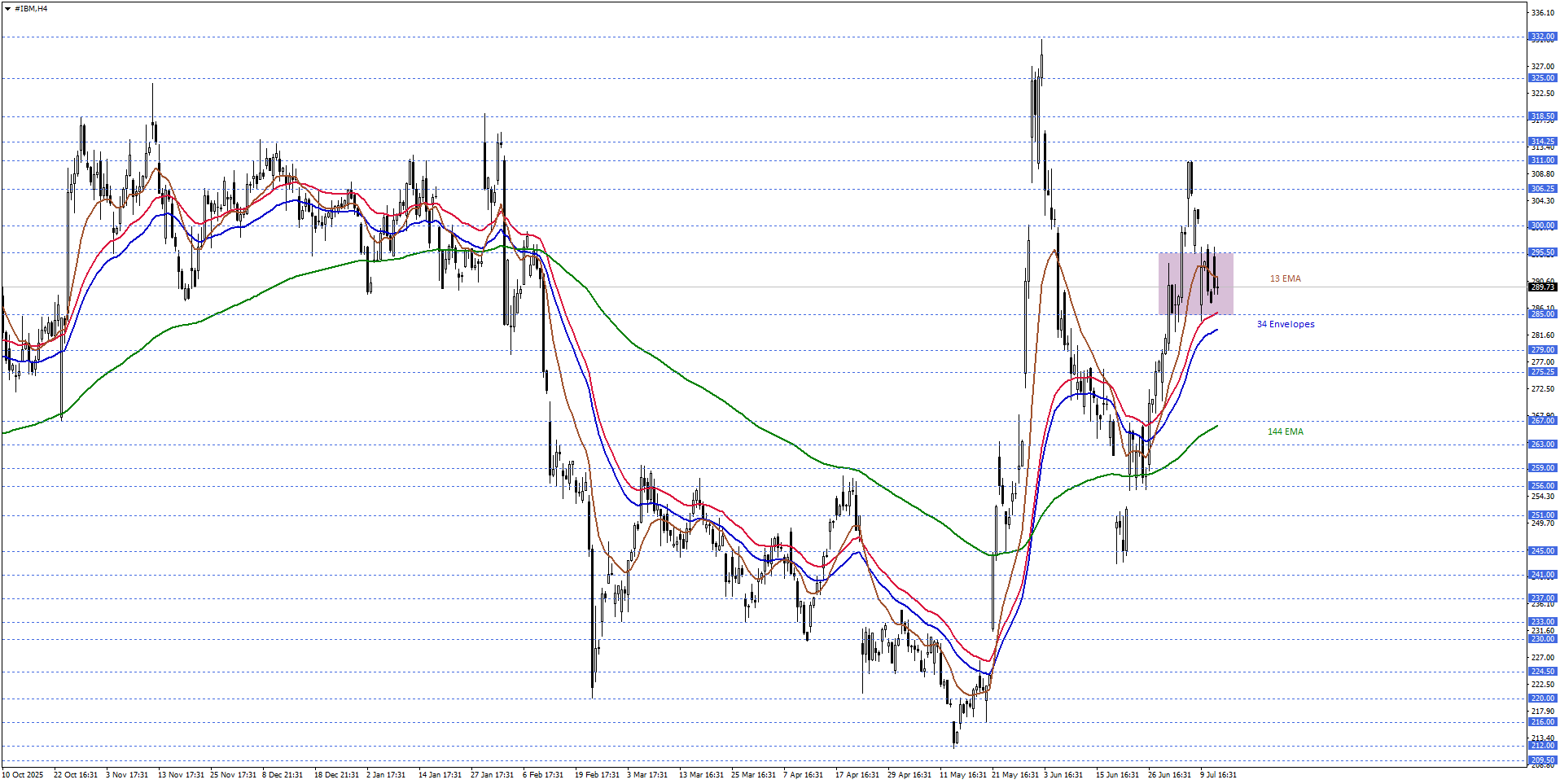Click the '21 May 16:31' date on time axis
The width and height of the screenshot is (1560, 784).
pos(1014,775)
